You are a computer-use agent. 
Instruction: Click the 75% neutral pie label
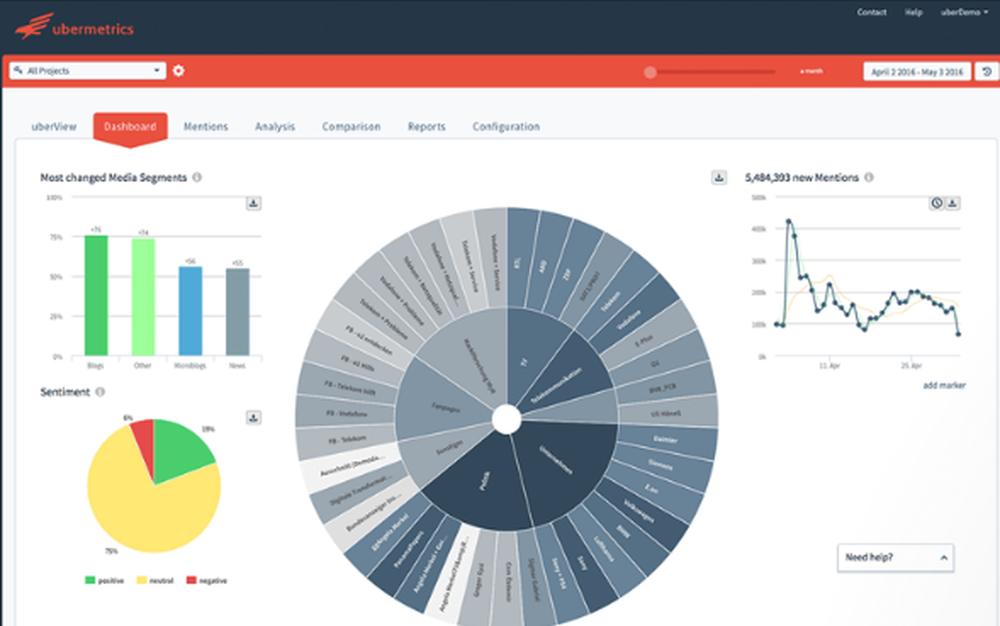click(x=111, y=551)
